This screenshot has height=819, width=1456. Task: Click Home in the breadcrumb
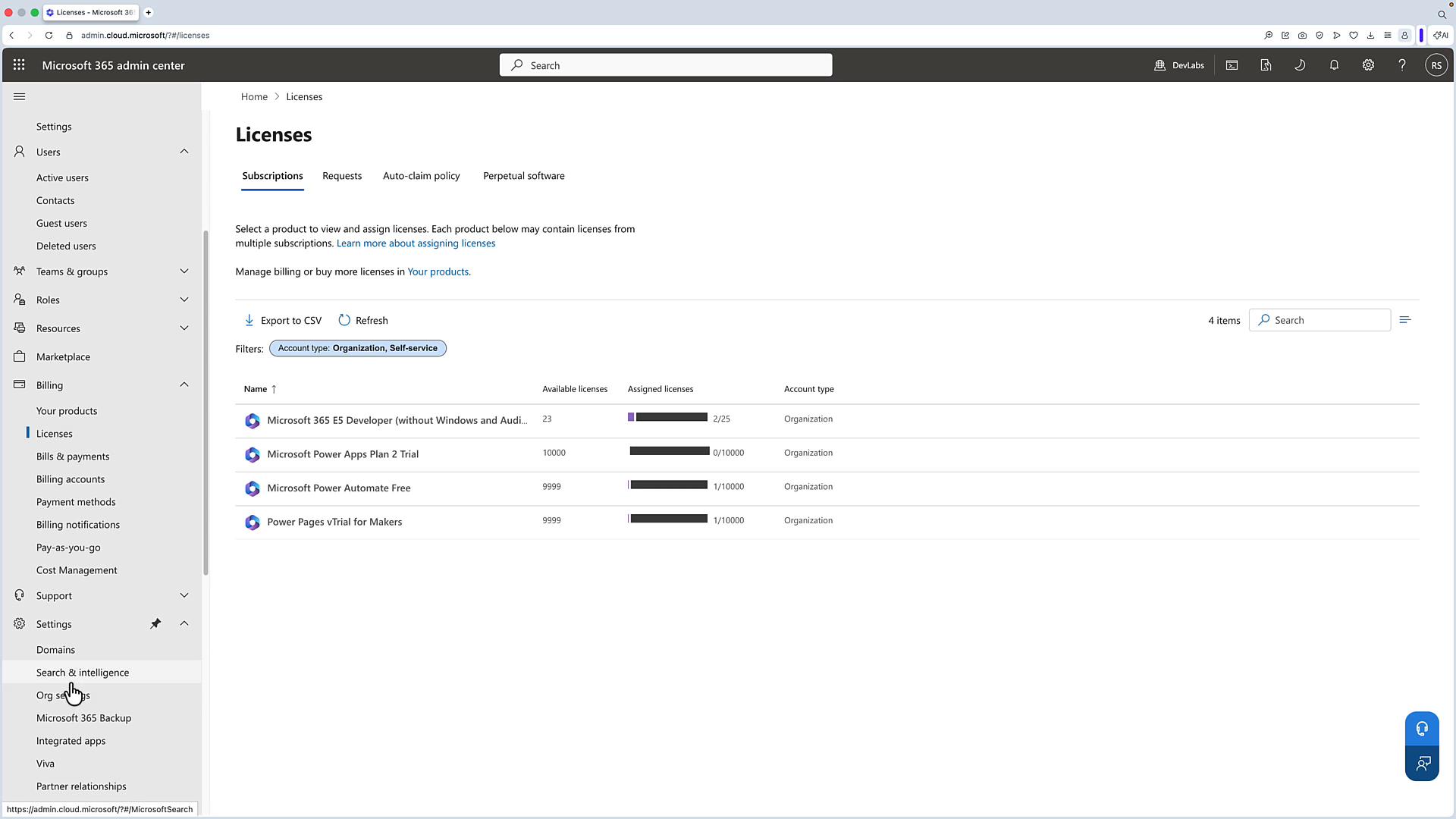pos(254,96)
